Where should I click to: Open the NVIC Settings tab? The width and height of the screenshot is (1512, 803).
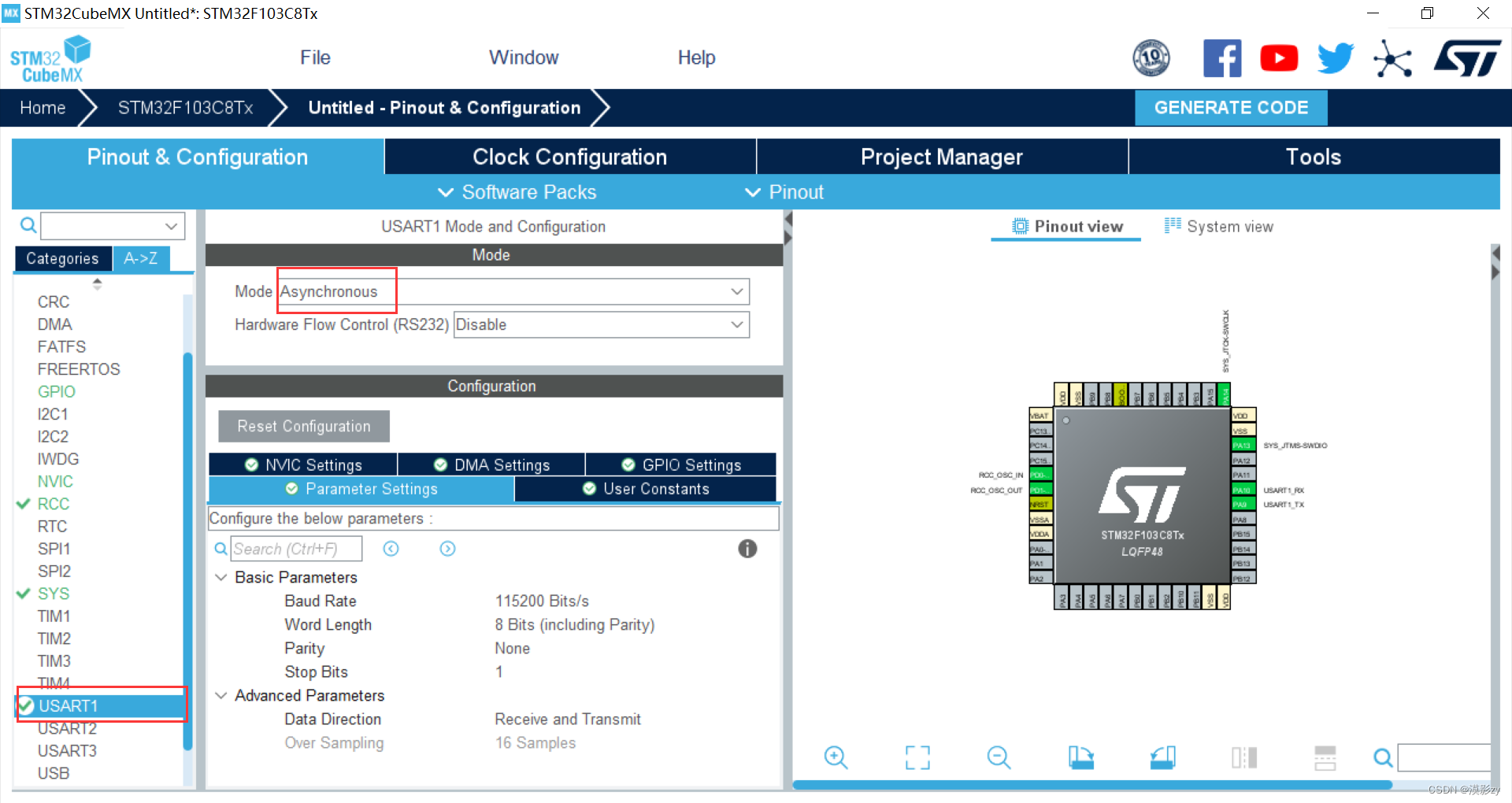303,464
